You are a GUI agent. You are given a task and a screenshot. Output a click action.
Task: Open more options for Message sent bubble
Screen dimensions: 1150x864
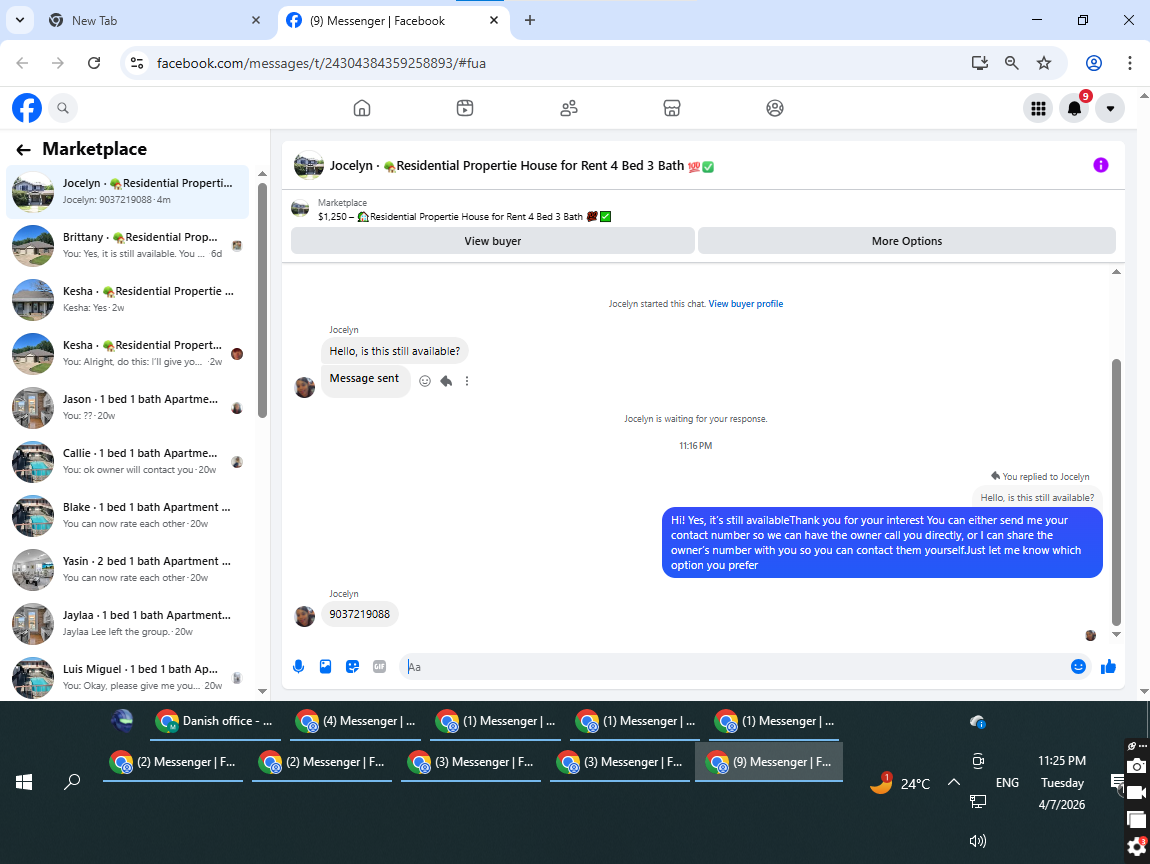click(x=466, y=381)
